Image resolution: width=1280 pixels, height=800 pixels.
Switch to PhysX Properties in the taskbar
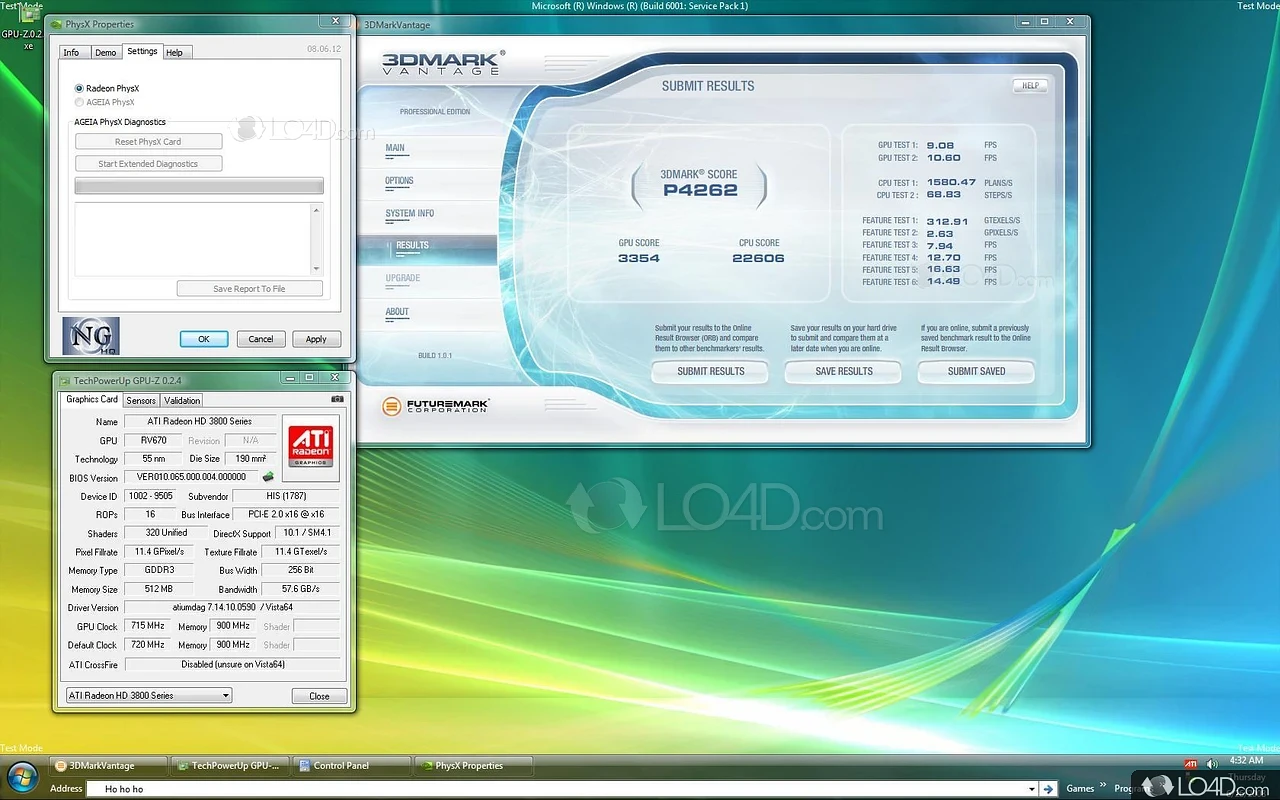point(474,766)
